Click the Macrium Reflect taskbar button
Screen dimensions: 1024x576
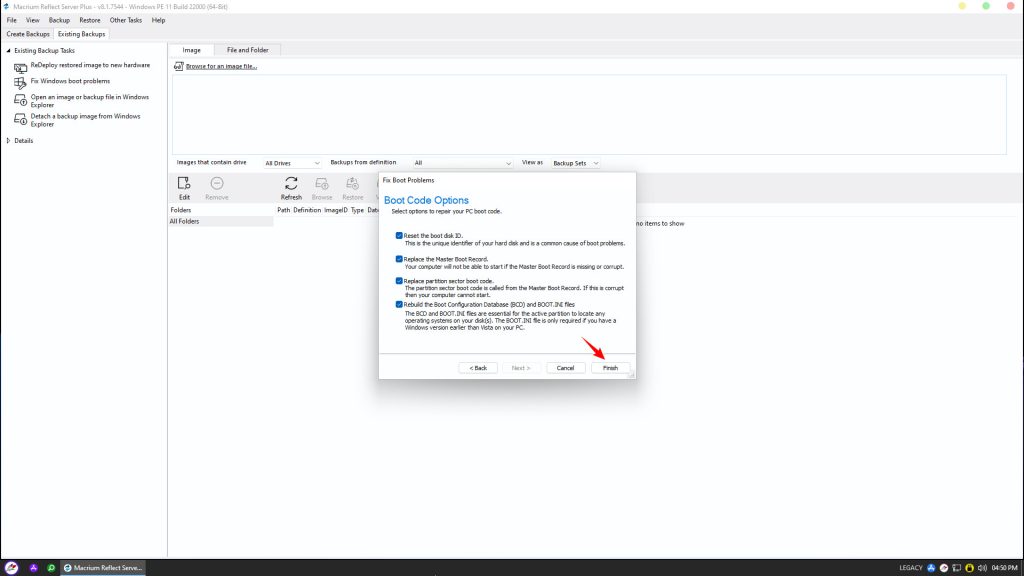point(103,568)
